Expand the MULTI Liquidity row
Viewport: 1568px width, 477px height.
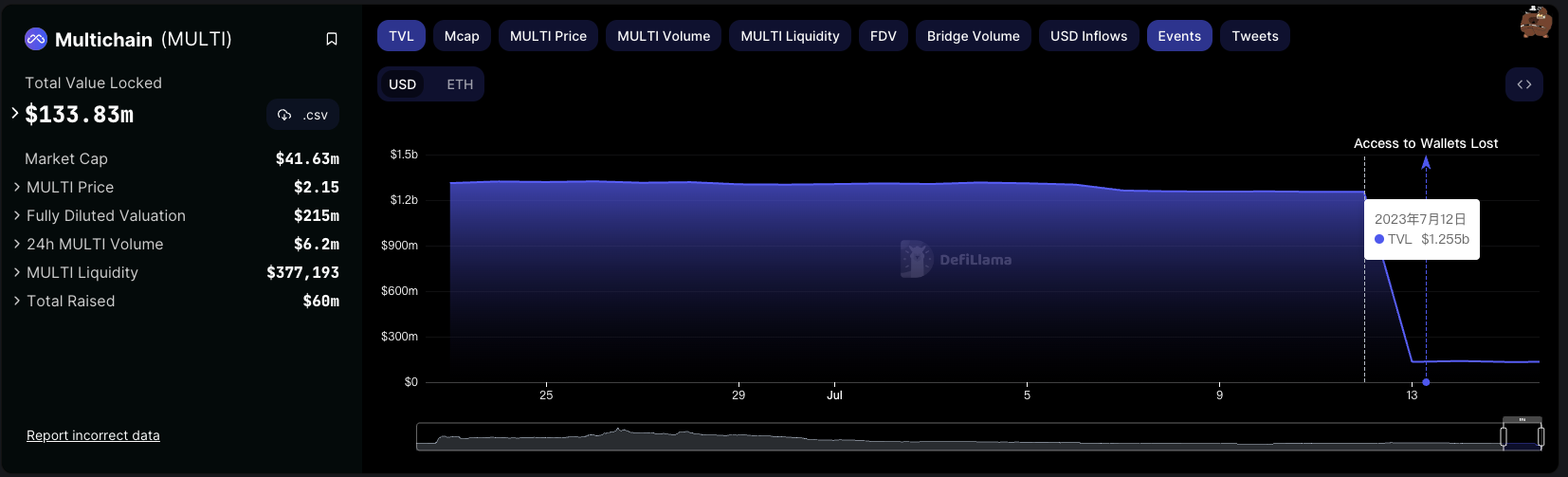click(x=17, y=272)
